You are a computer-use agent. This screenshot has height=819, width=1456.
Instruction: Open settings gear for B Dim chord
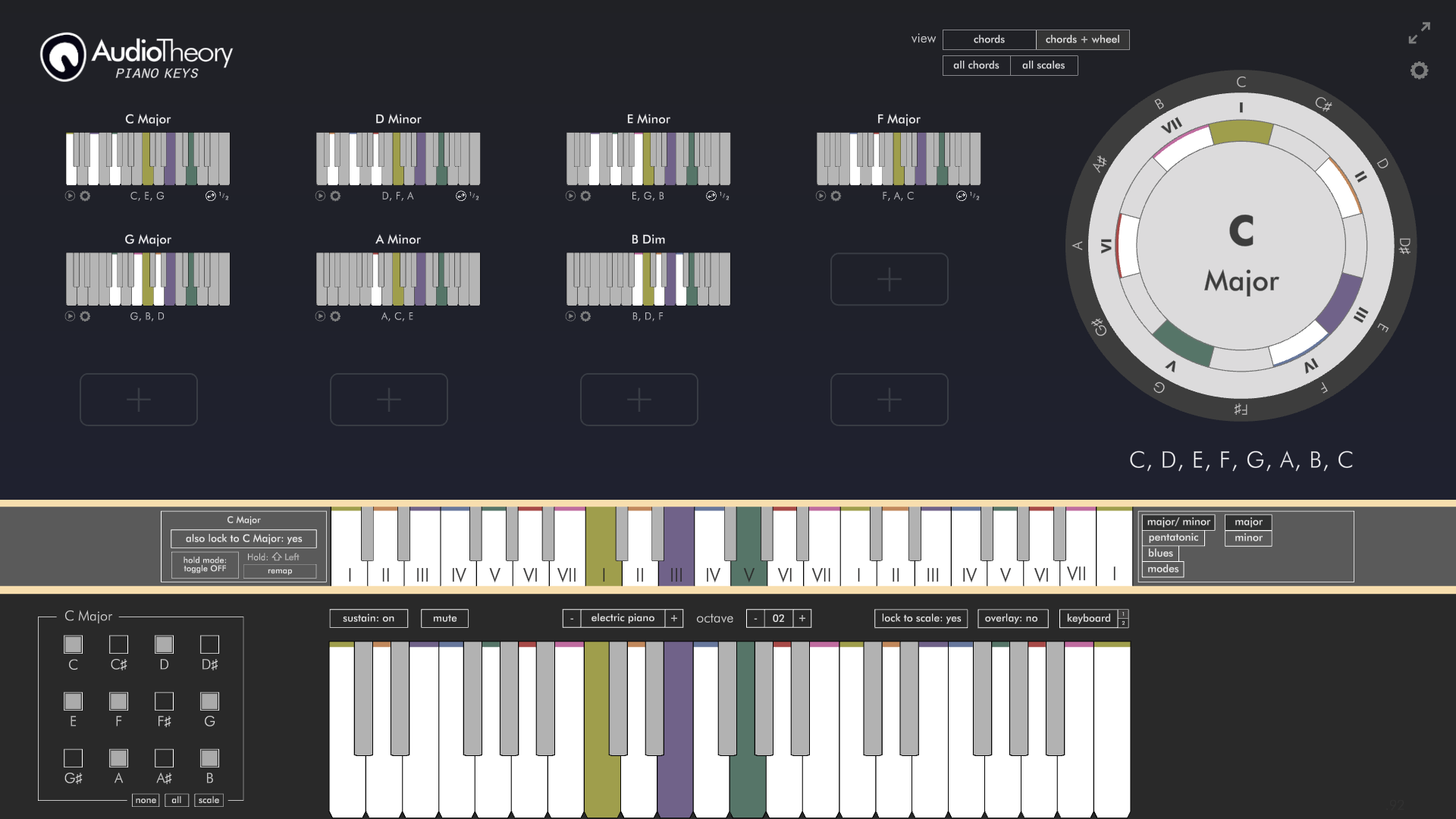click(585, 316)
